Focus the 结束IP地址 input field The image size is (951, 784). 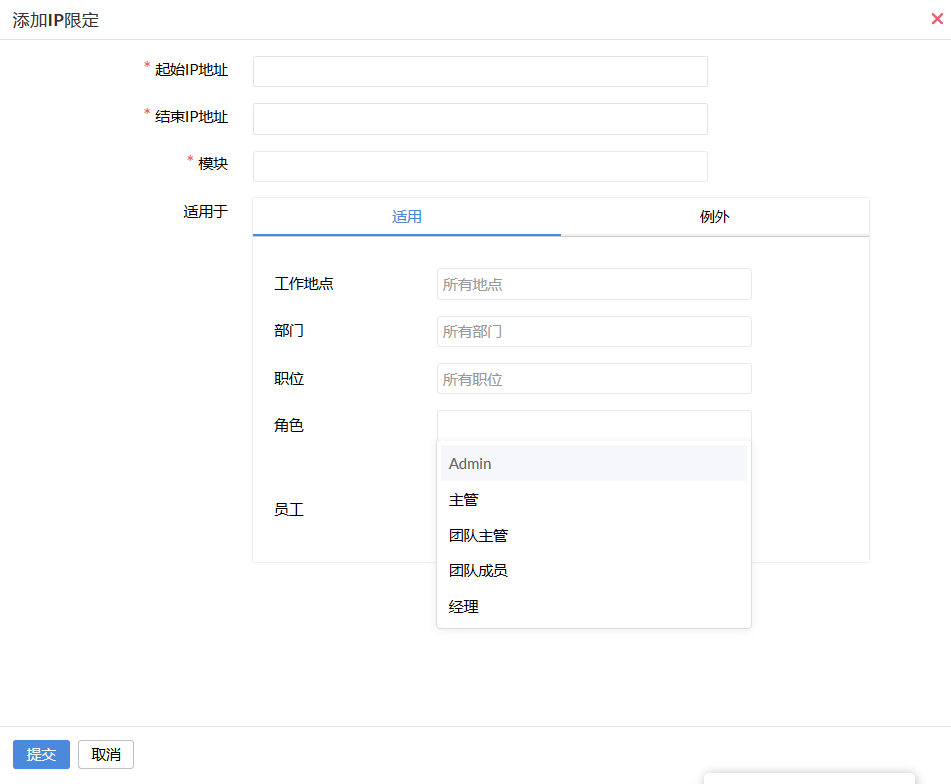(480, 119)
